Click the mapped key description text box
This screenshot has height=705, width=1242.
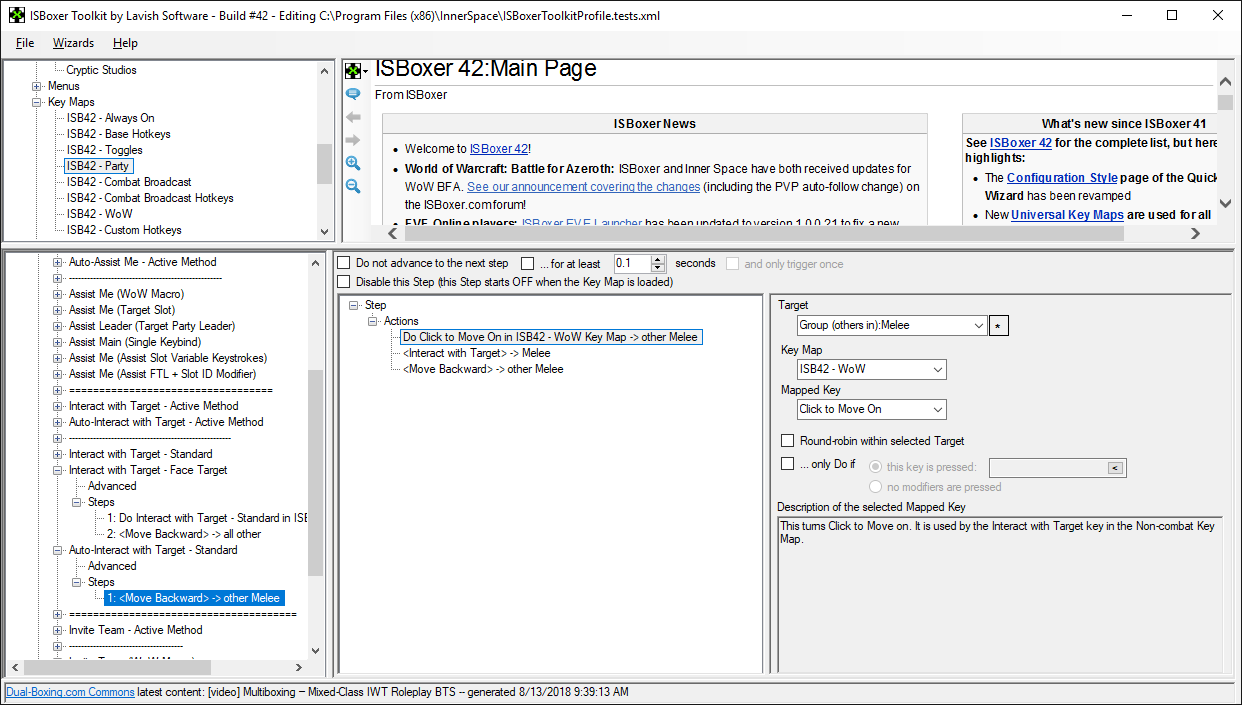pos(1000,594)
